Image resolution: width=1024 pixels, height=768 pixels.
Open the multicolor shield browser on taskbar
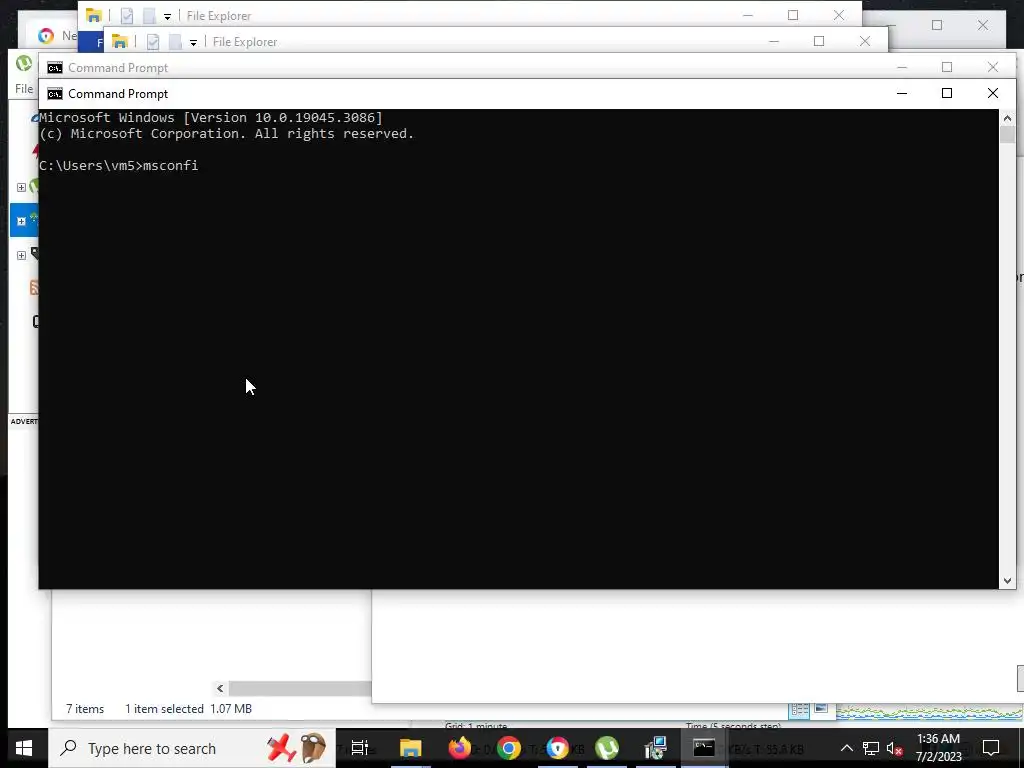[558, 748]
